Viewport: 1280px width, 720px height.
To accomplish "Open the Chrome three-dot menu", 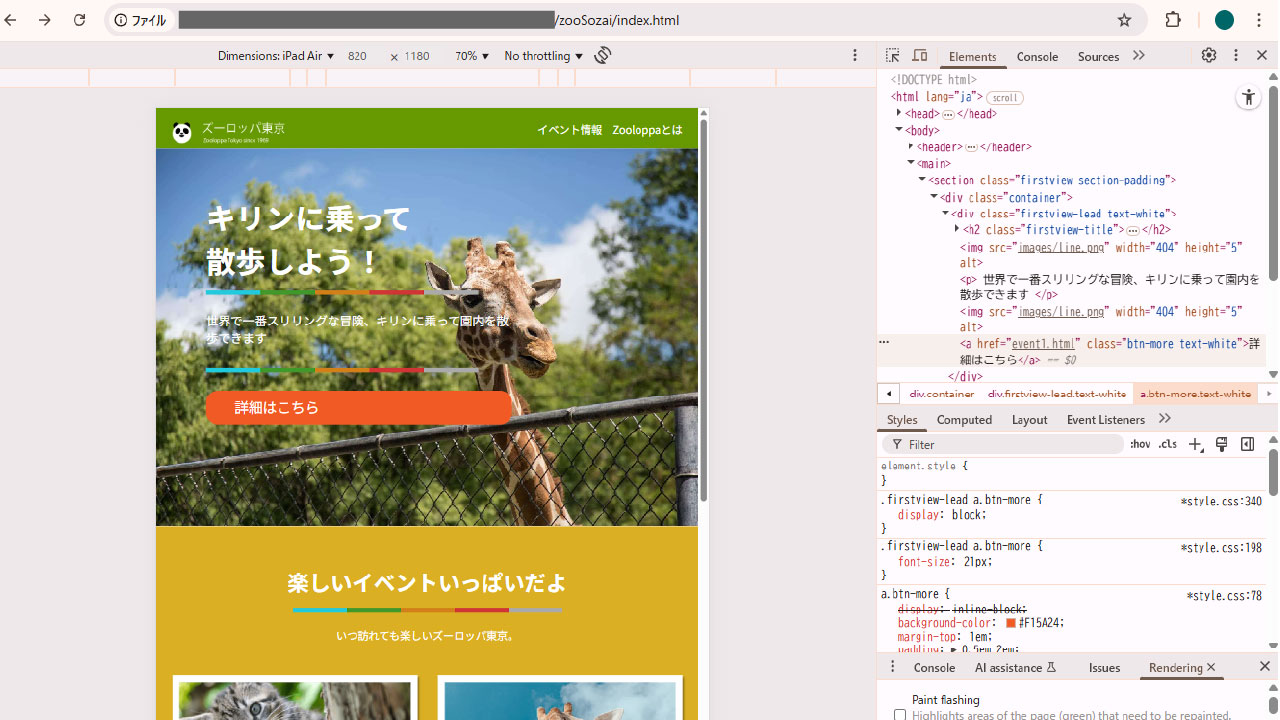I will (1259, 20).
